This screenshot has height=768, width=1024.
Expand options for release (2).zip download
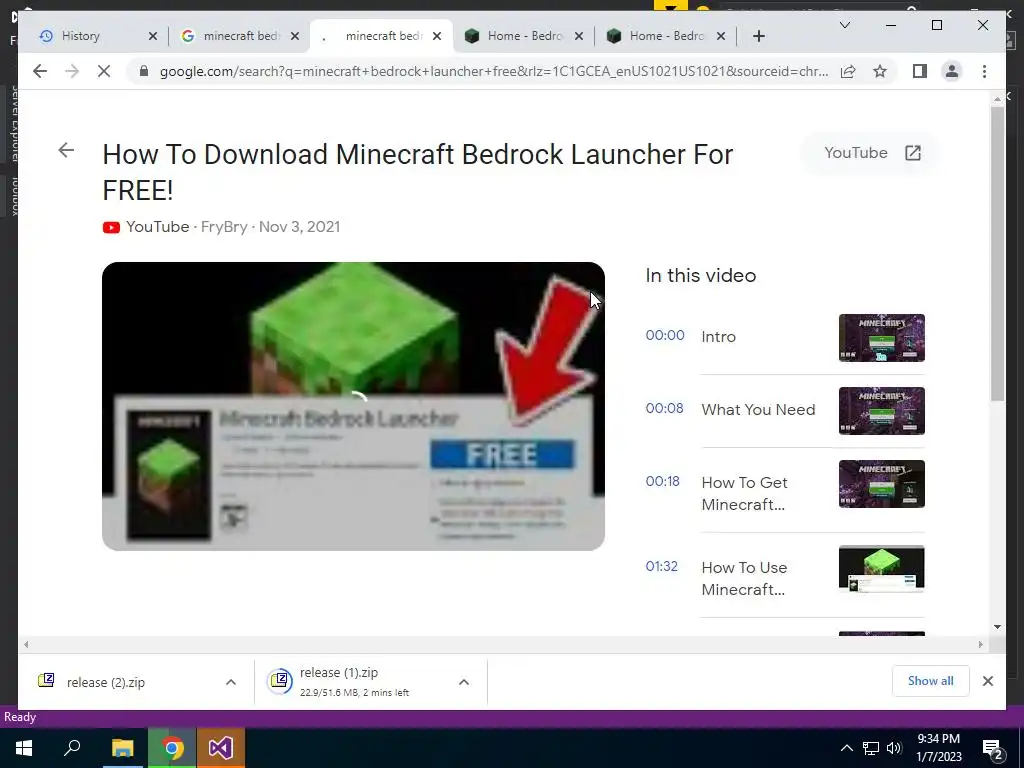tap(231, 682)
